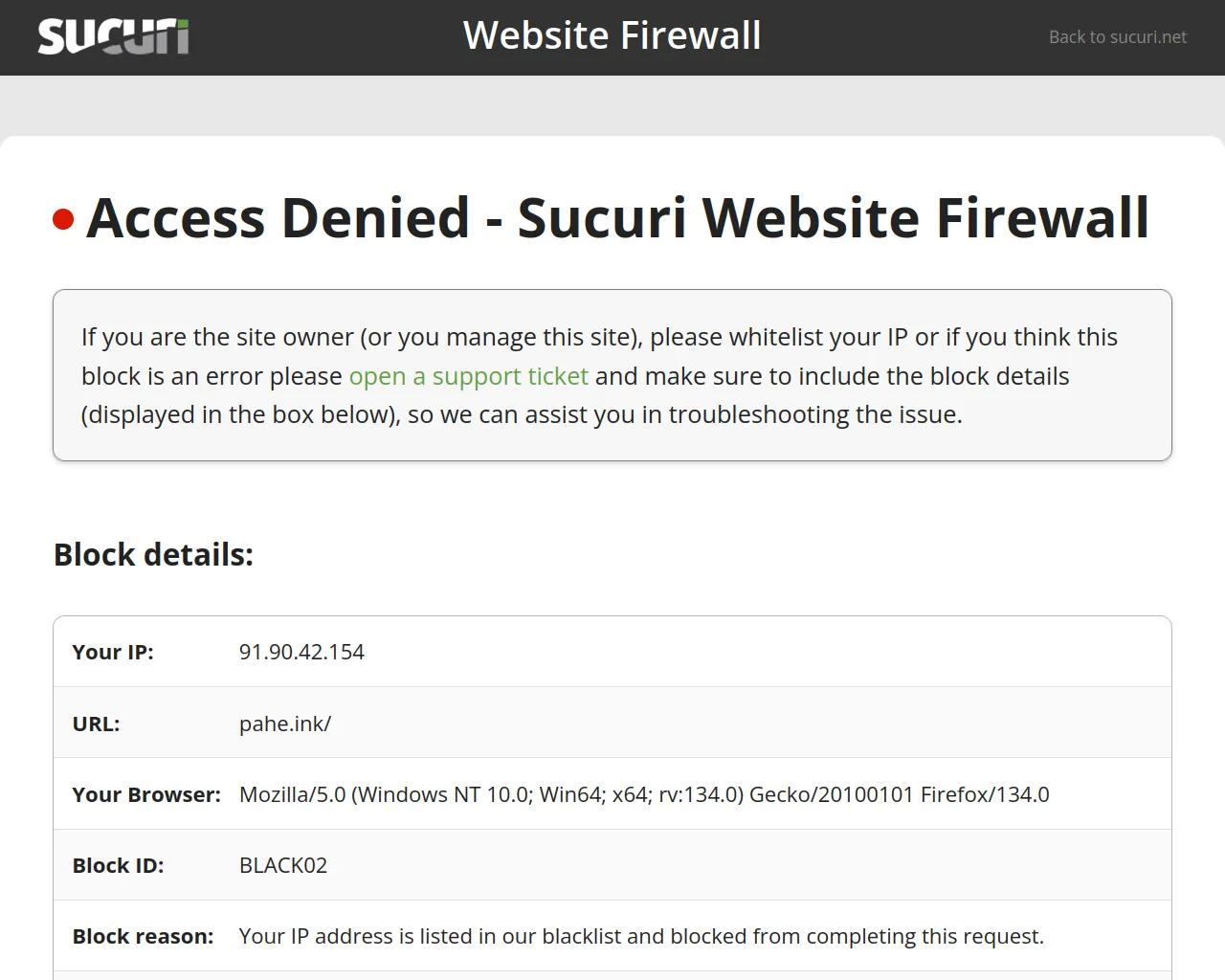Click the 'Your IP:' label
The width and height of the screenshot is (1225, 980).
(x=113, y=652)
